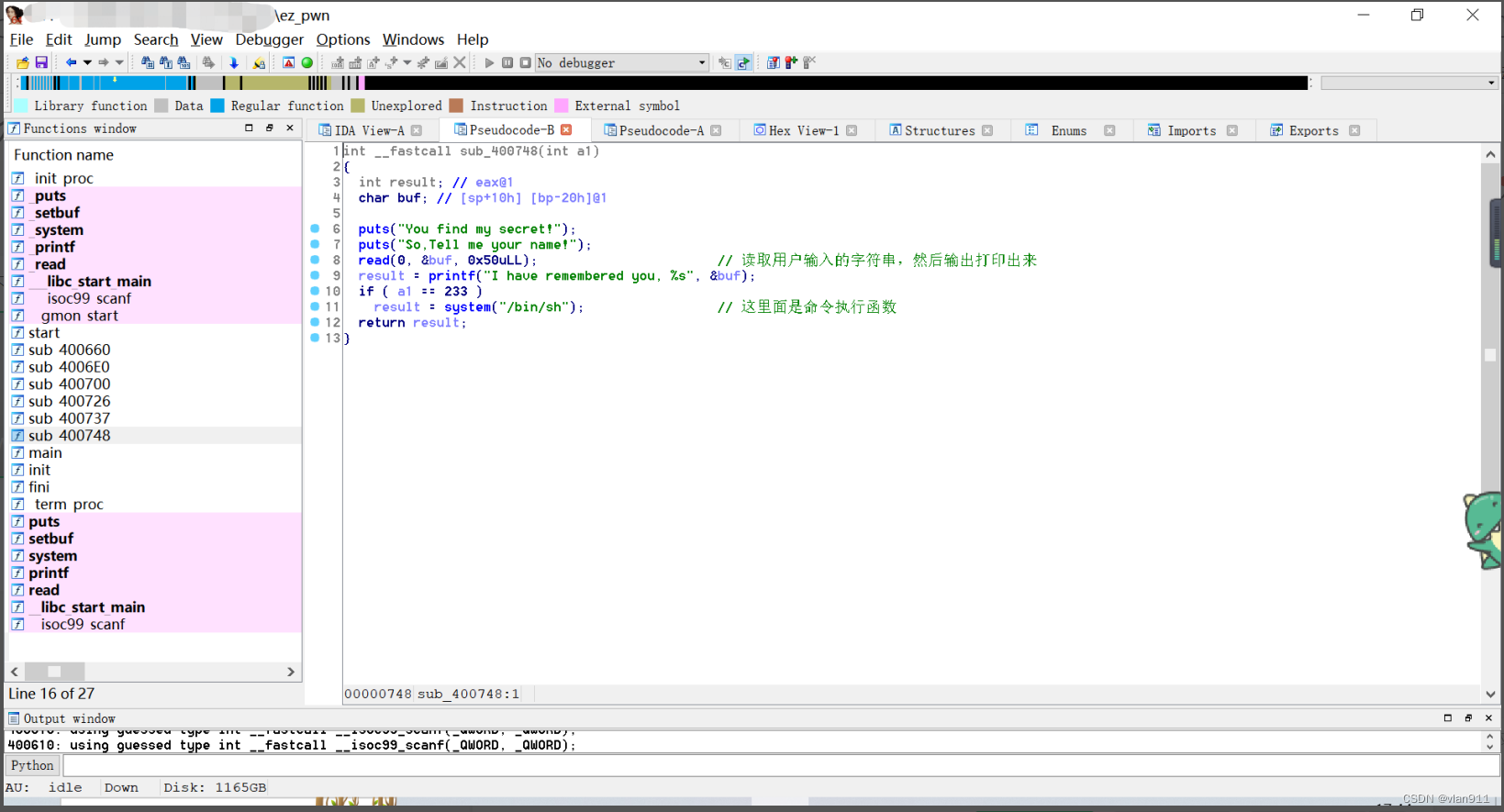Click the Python console button
1504x812 pixels.
click(x=32, y=765)
